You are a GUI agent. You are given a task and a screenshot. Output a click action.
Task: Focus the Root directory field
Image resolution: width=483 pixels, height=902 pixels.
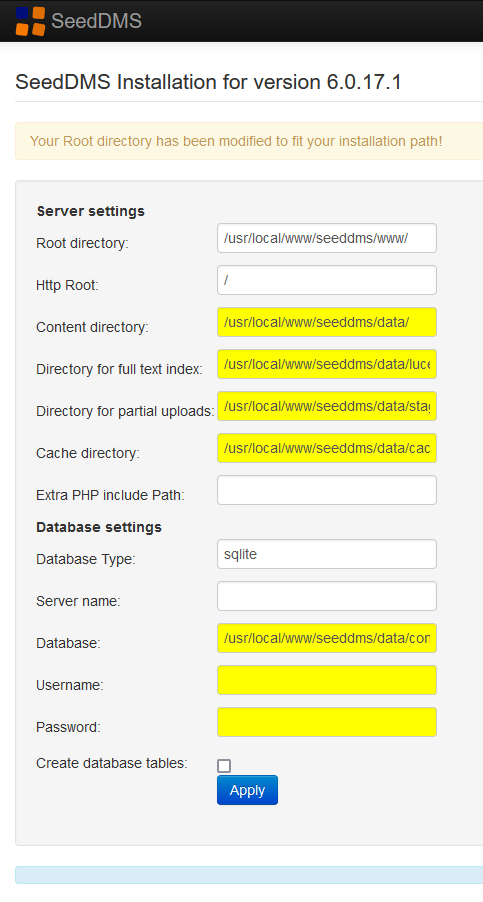(x=327, y=238)
